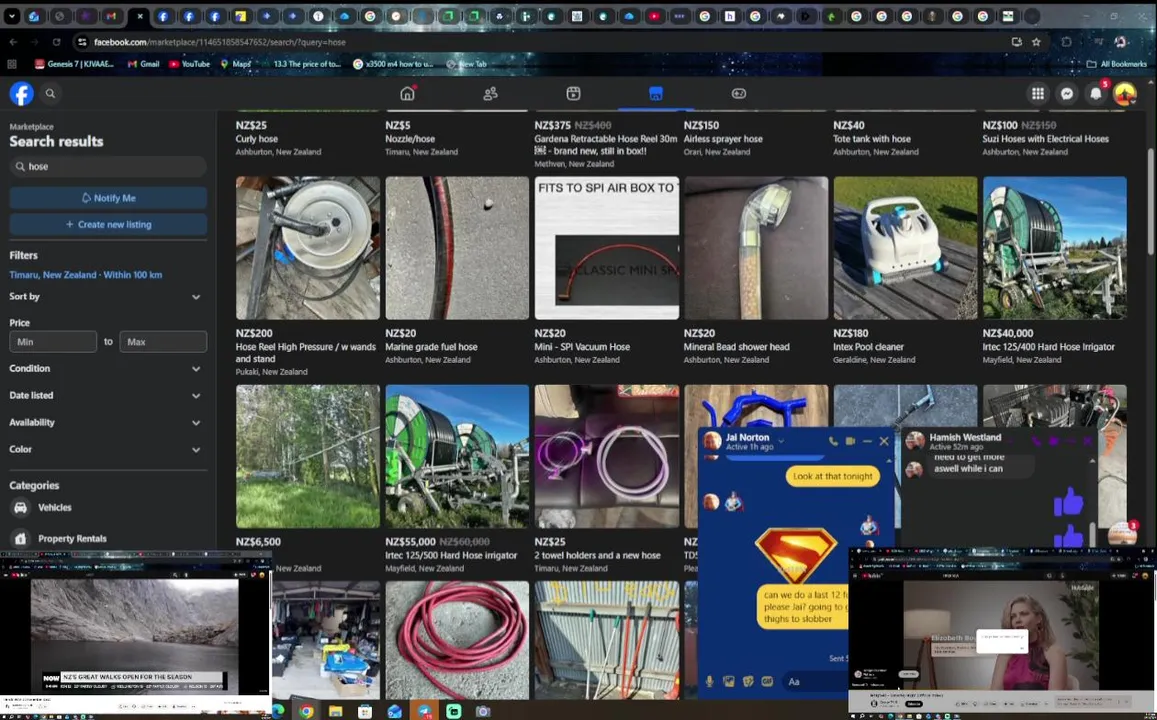Open the Notifications bell icon
The height and width of the screenshot is (720, 1157).
[x=1096, y=94]
